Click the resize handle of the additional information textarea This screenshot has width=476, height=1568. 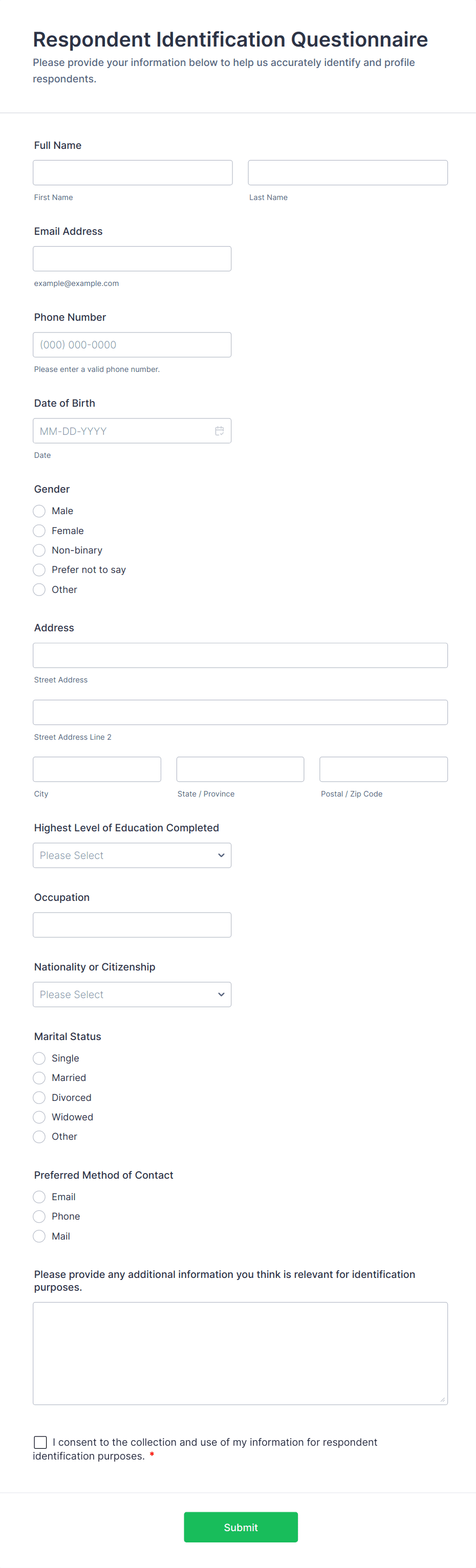tap(443, 1400)
